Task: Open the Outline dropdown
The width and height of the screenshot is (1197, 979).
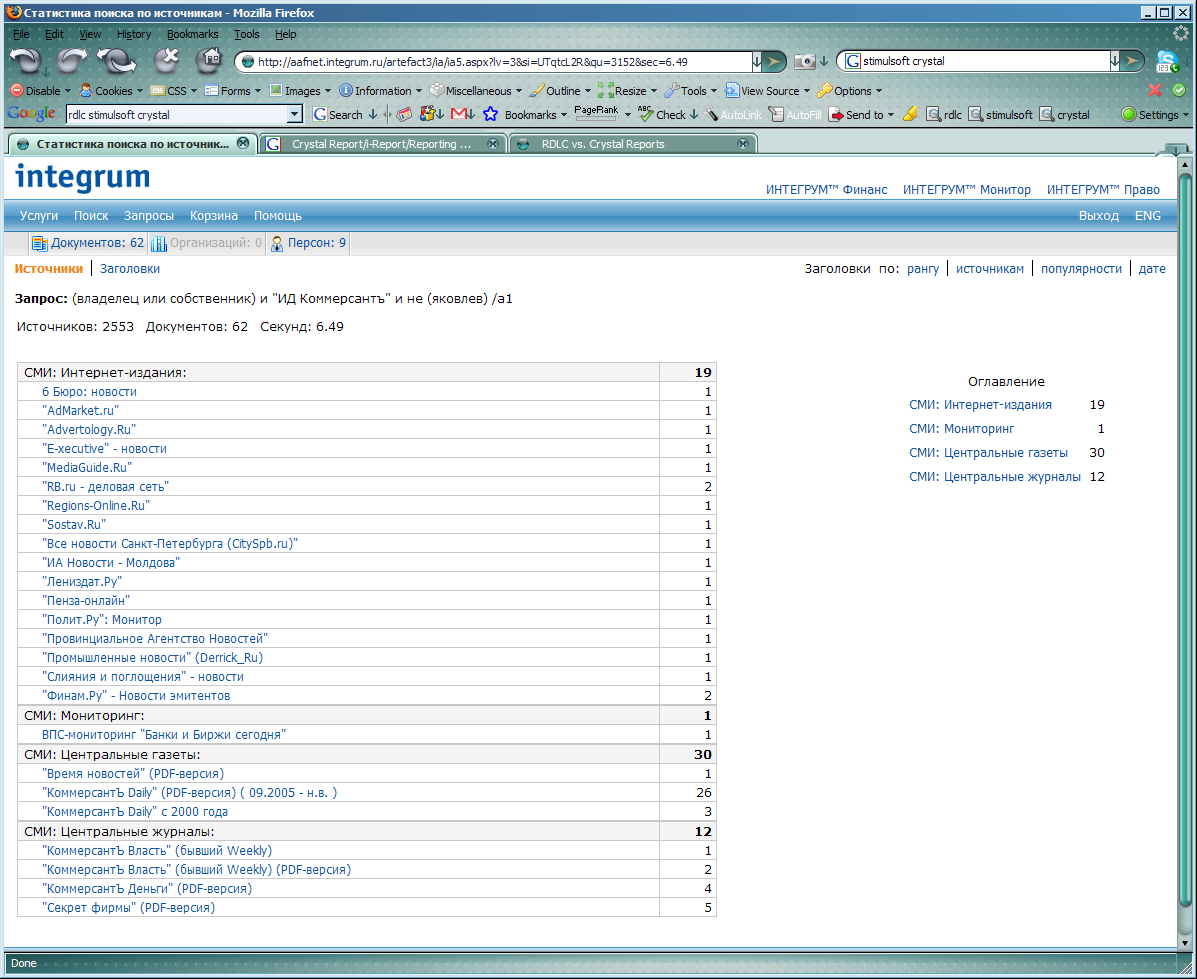Action: tap(560, 91)
